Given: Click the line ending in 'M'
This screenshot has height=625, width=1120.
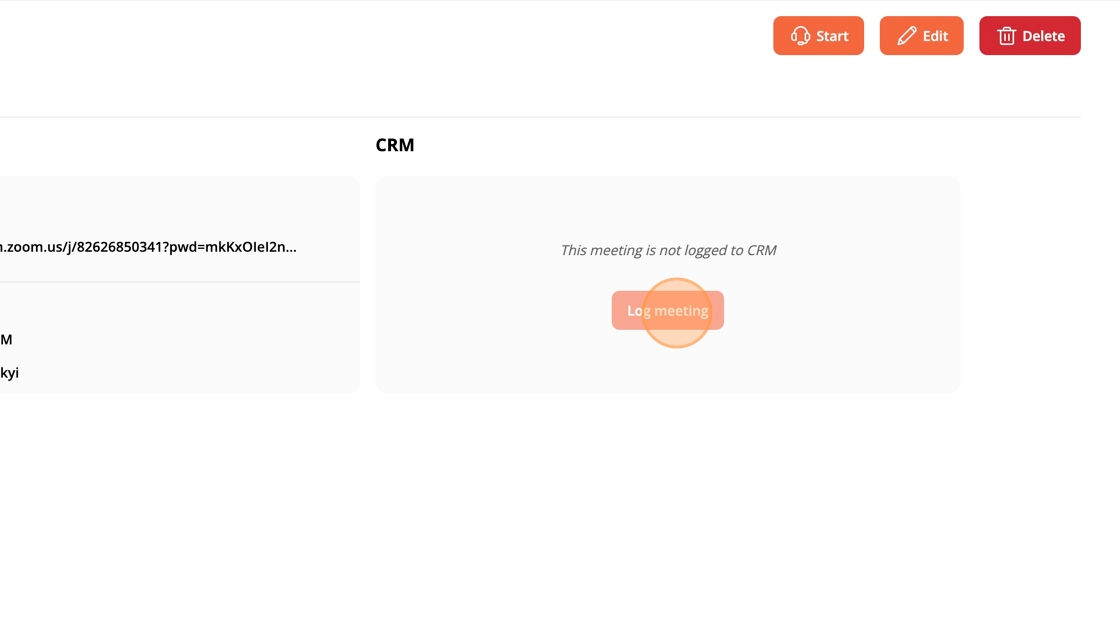Looking at the screenshot, I should coord(6,340).
